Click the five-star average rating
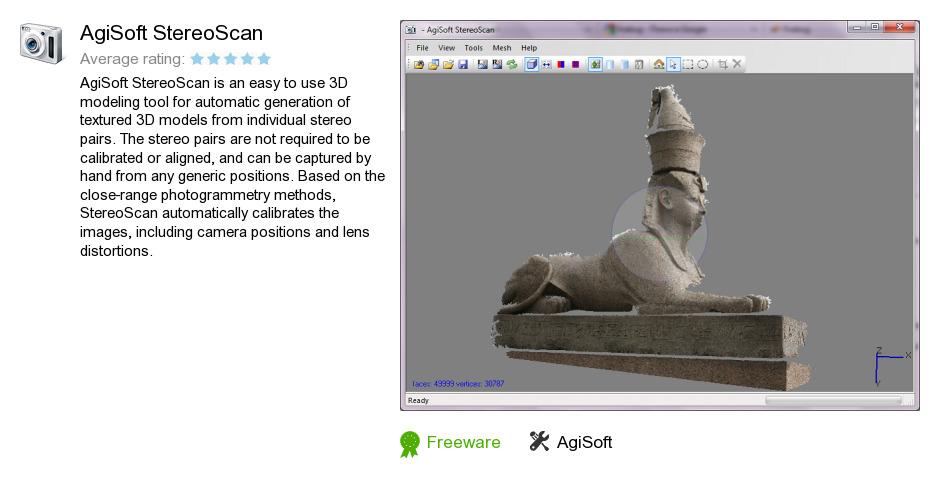Image resolution: width=940 pixels, height=488 pixels. point(231,59)
